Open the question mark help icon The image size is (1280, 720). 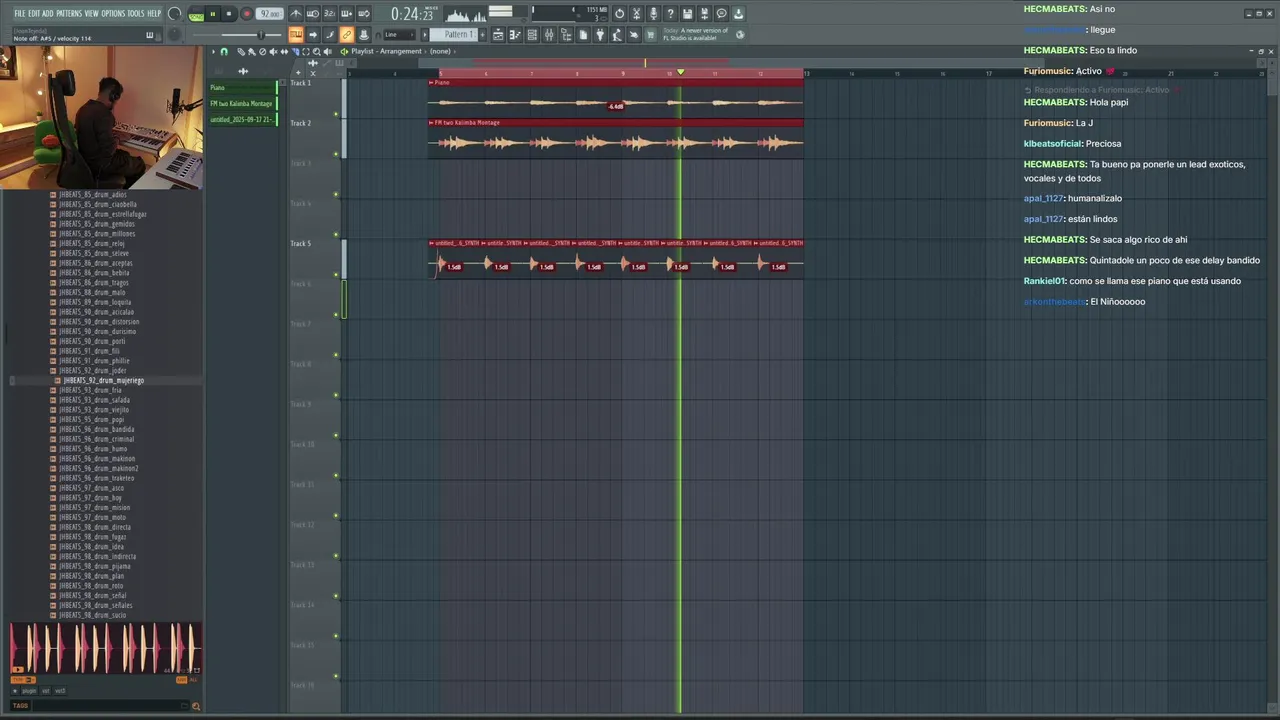tap(670, 14)
